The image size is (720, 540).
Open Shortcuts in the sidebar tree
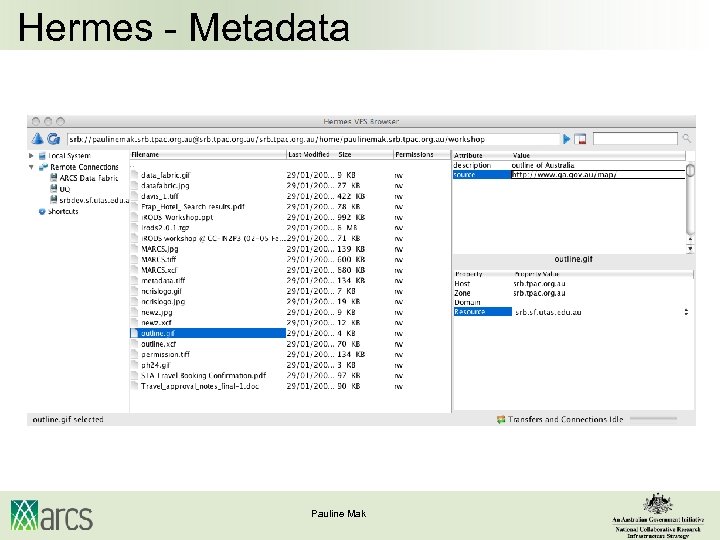coord(63,211)
